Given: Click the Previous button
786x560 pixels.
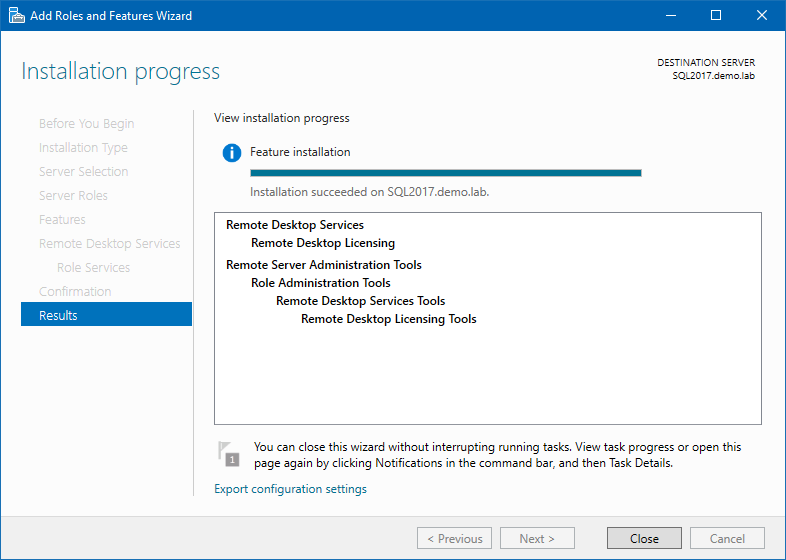Looking at the screenshot, I should (x=454, y=538).
